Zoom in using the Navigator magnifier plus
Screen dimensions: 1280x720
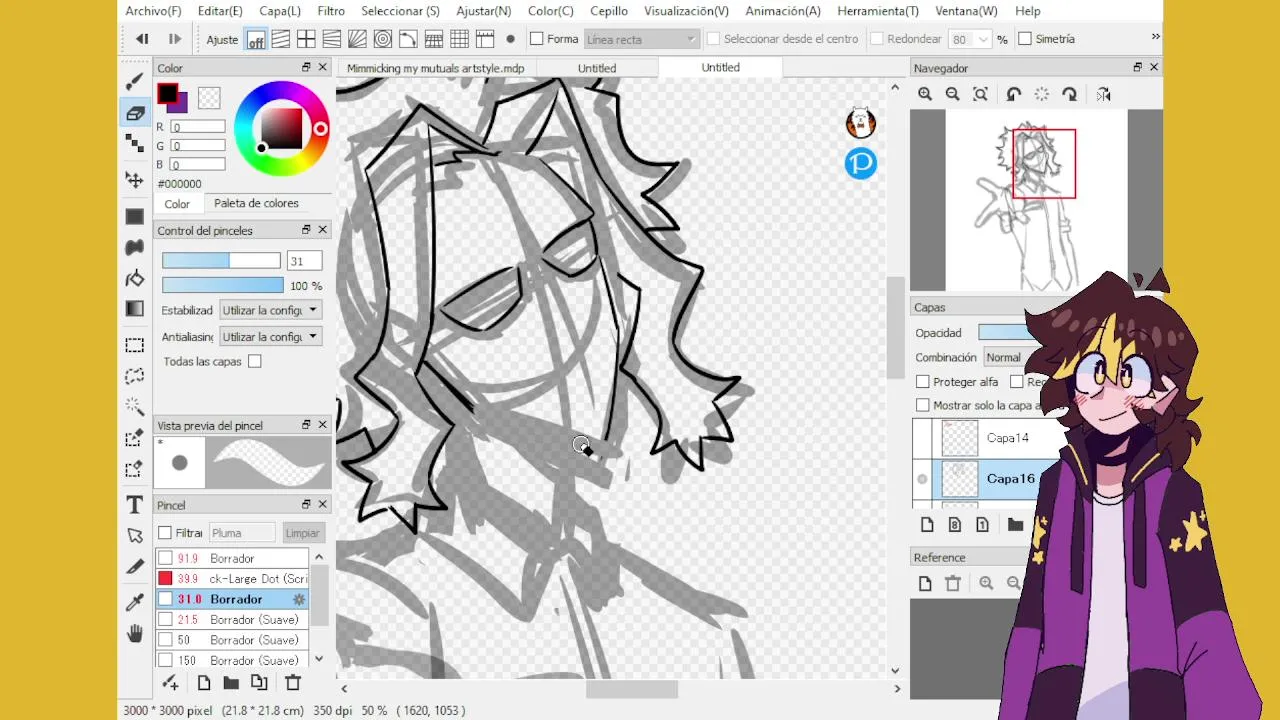[925, 94]
